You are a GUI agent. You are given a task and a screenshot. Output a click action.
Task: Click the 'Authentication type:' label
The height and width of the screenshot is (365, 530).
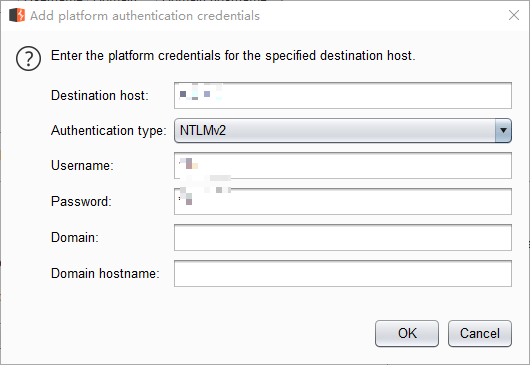(x=109, y=131)
